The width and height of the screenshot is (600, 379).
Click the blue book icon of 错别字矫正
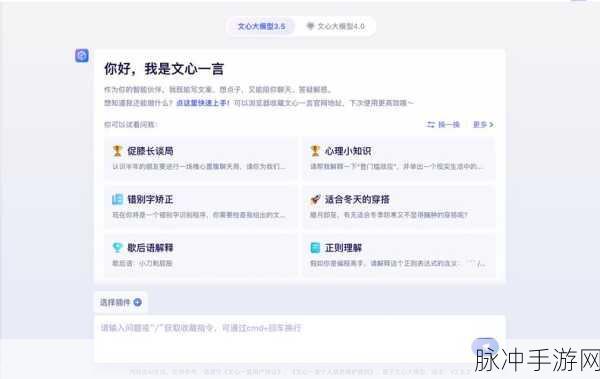click(117, 199)
